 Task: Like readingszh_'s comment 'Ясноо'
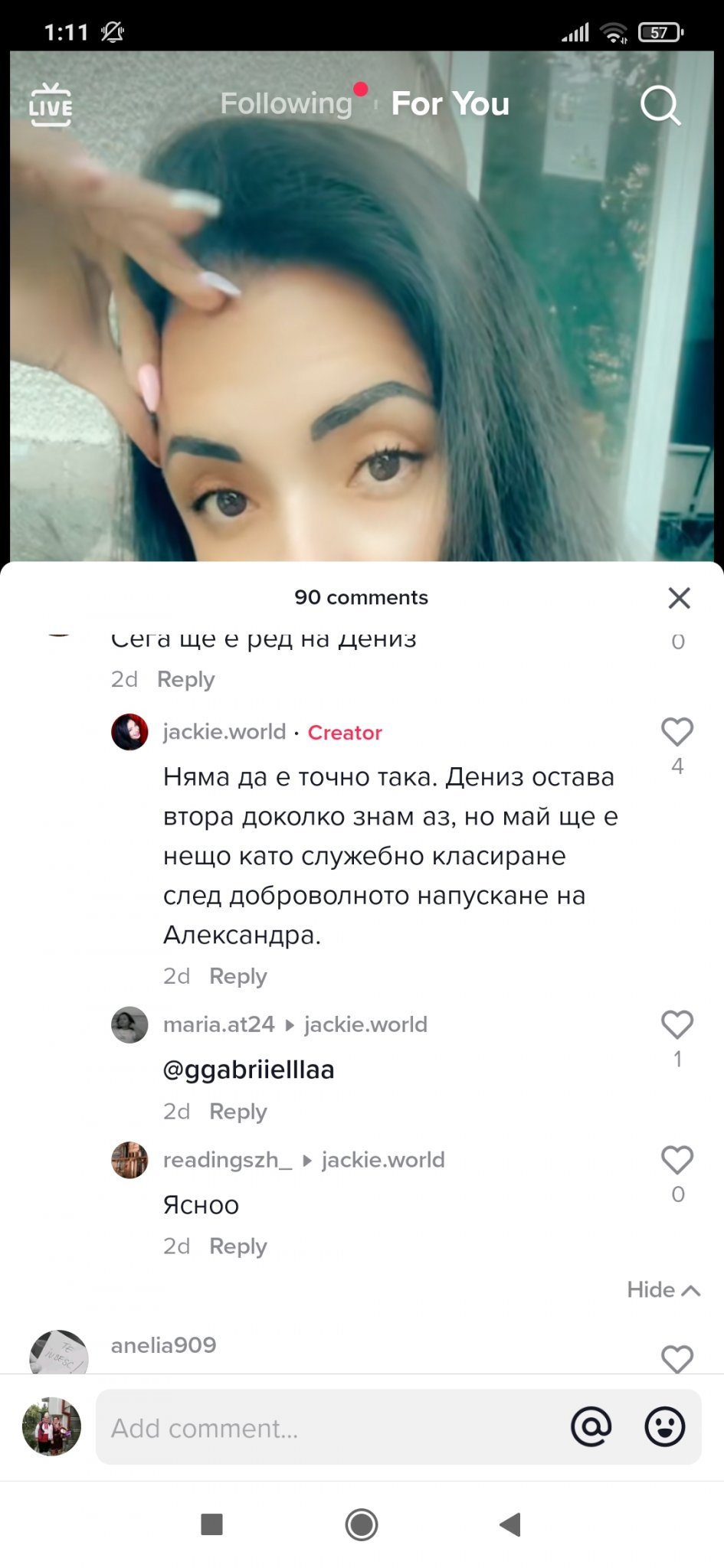(x=677, y=1160)
